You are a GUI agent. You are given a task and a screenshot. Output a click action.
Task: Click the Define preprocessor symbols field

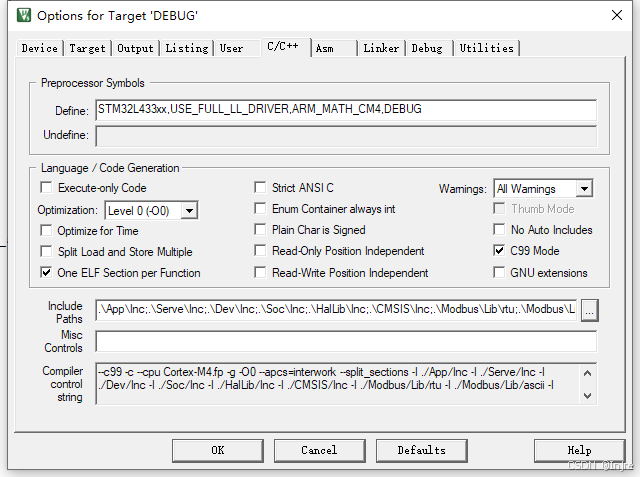(x=346, y=110)
